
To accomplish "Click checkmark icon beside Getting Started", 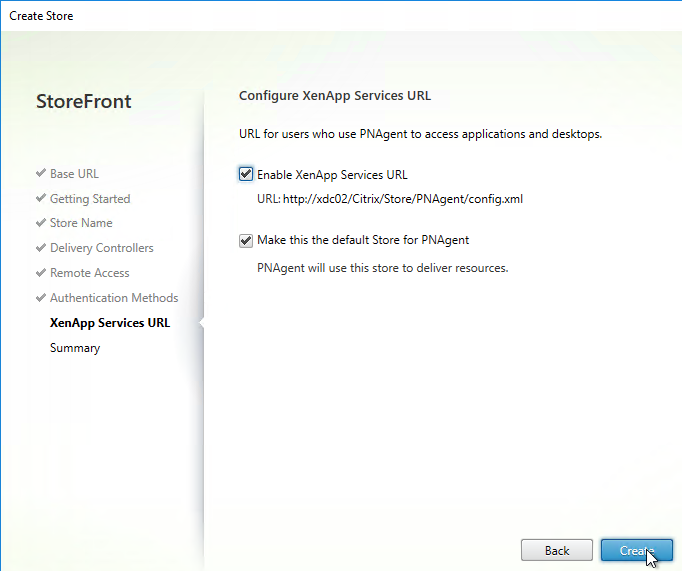I will click(x=41, y=198).
